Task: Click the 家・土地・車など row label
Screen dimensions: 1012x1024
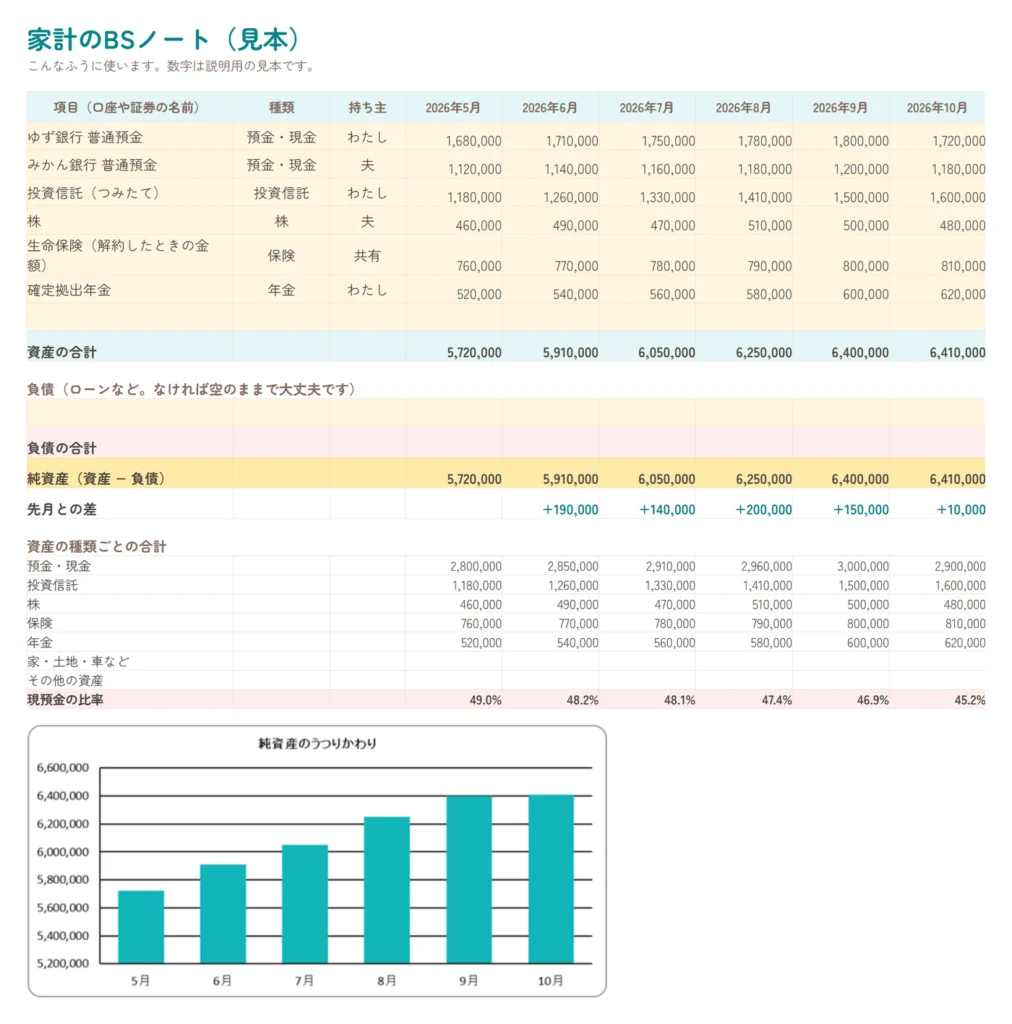Action: coord(78,662)
